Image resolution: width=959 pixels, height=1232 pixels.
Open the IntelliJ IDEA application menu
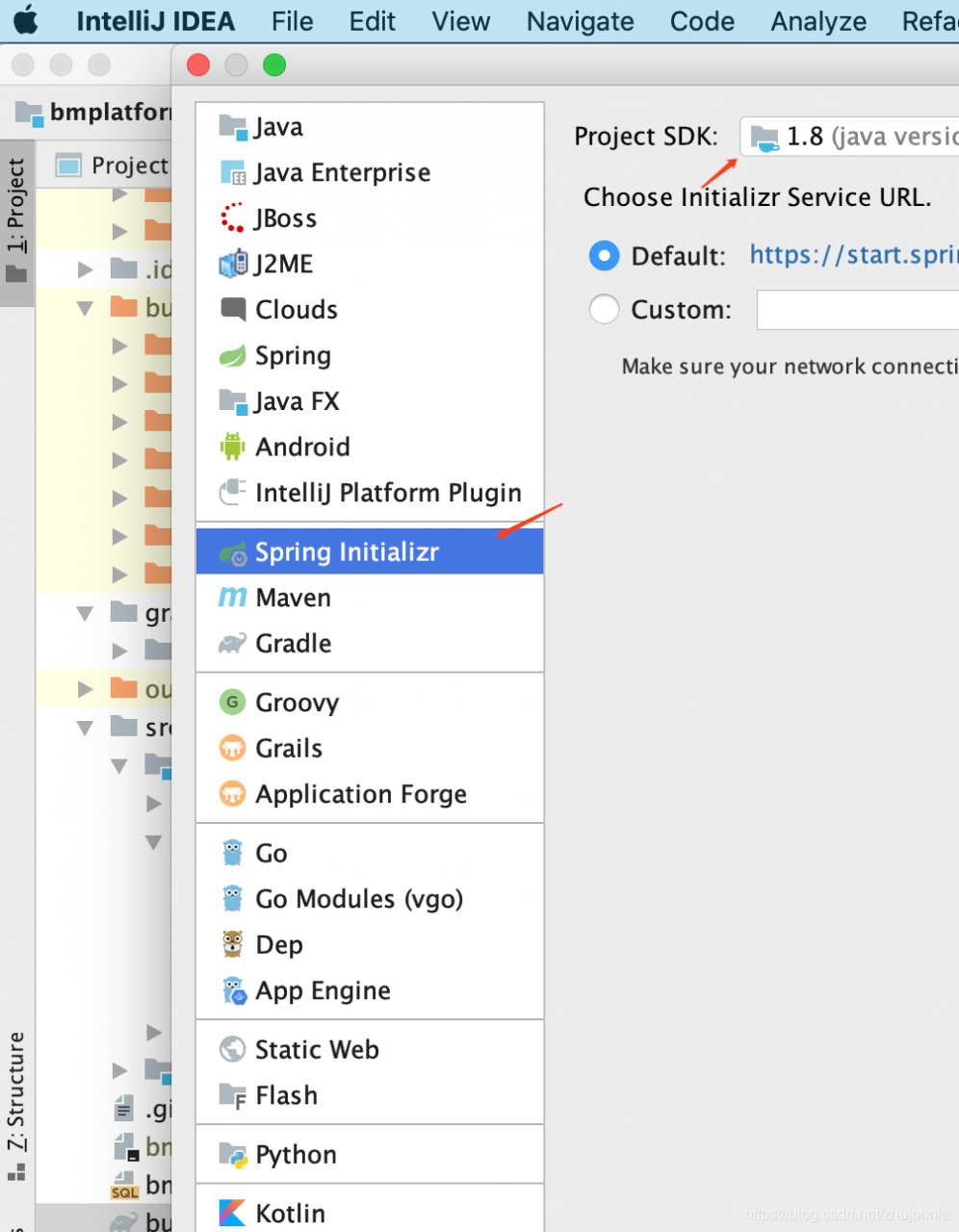click(155, 21)
